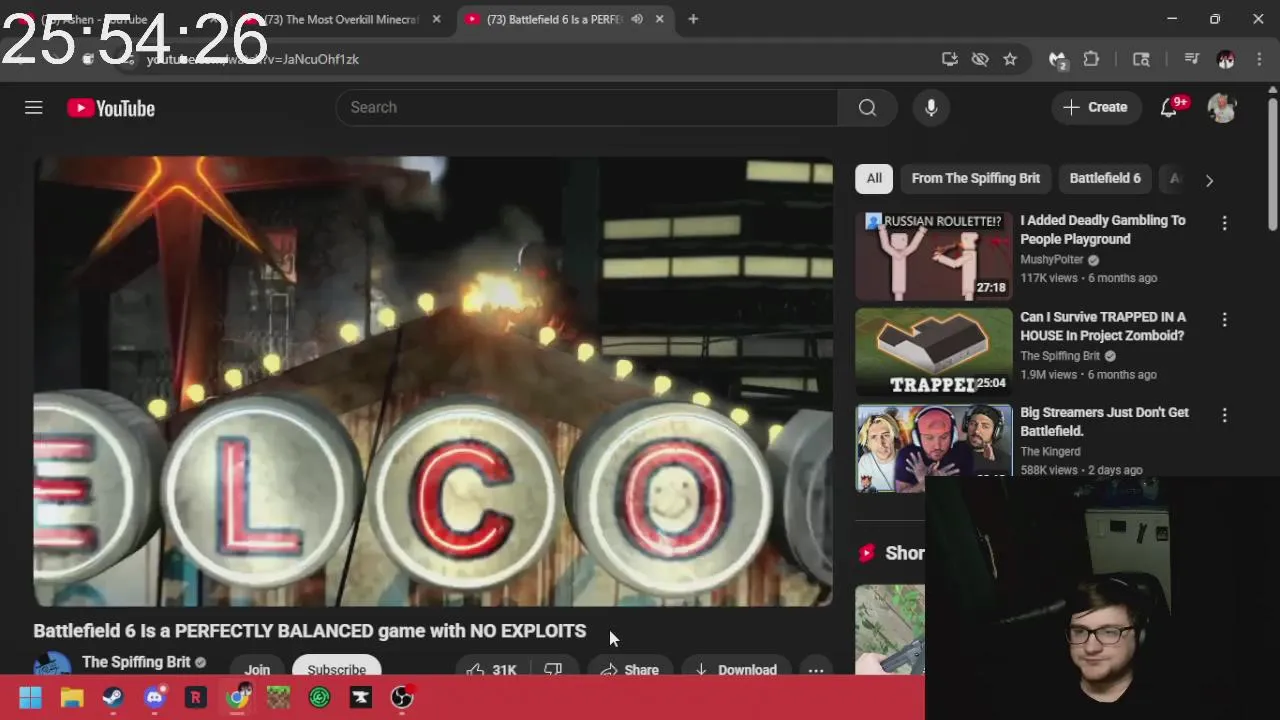1280x720 pixels.
Task: Open OBS Studio from taskbar
Action: point(402,698)
